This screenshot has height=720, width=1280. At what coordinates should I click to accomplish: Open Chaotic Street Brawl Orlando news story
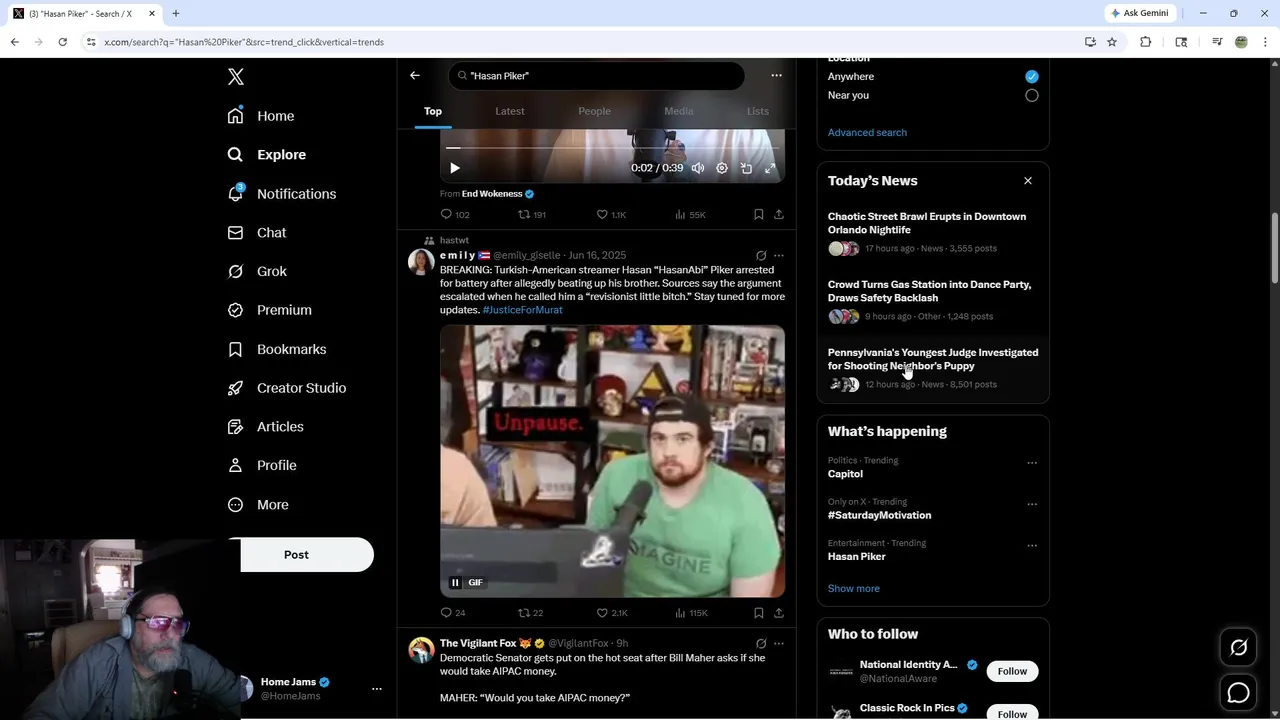(933, 232)
